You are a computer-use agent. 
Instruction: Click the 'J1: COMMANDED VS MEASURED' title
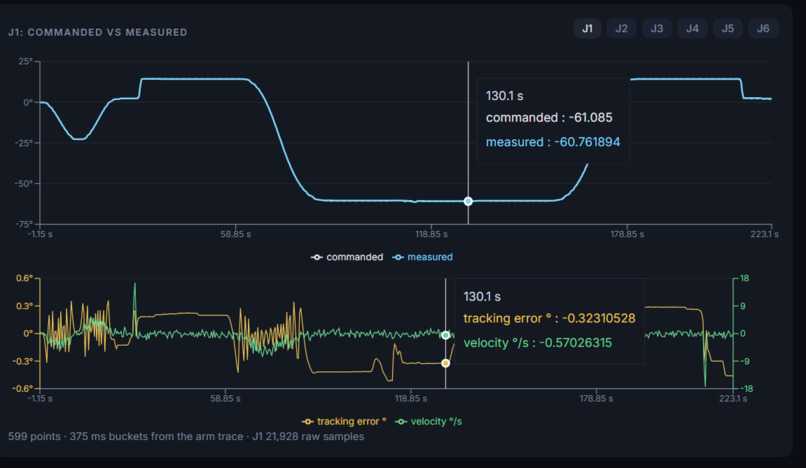(x=98, y=32)
